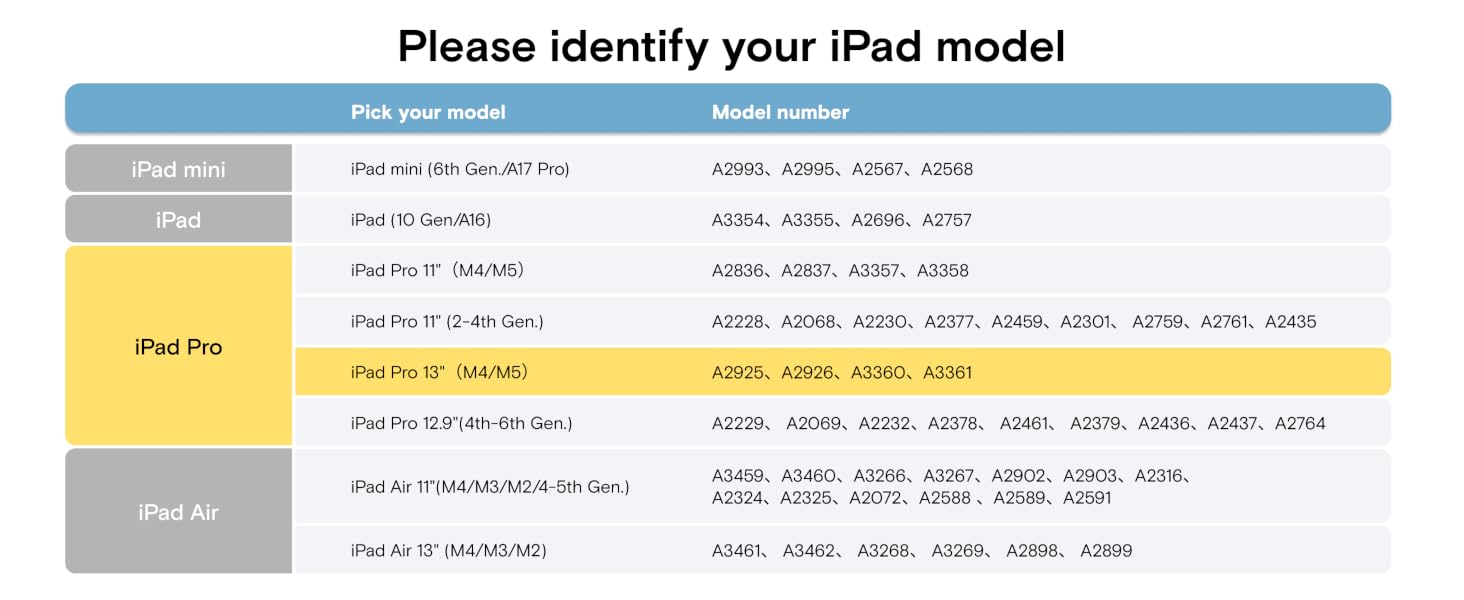Choose the yellow iPad Pro category
1464x600 pixels.
coord(178,346)
